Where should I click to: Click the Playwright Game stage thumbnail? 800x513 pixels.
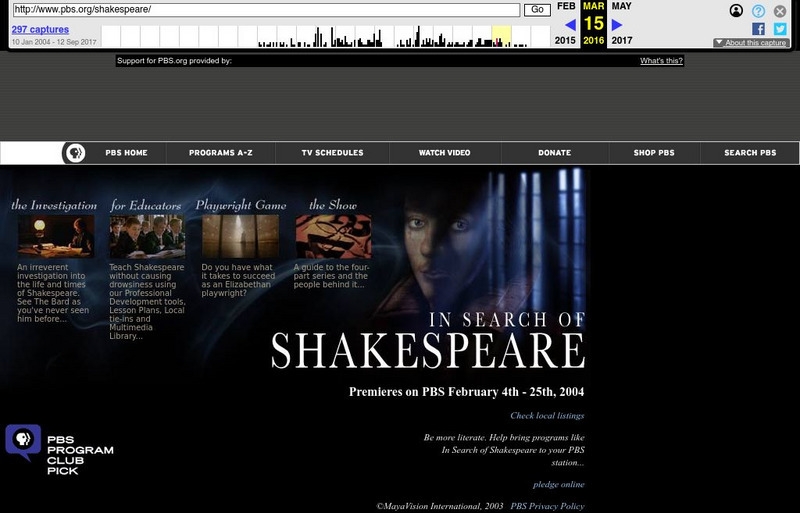pyautogui.click(x=240, y=236)
